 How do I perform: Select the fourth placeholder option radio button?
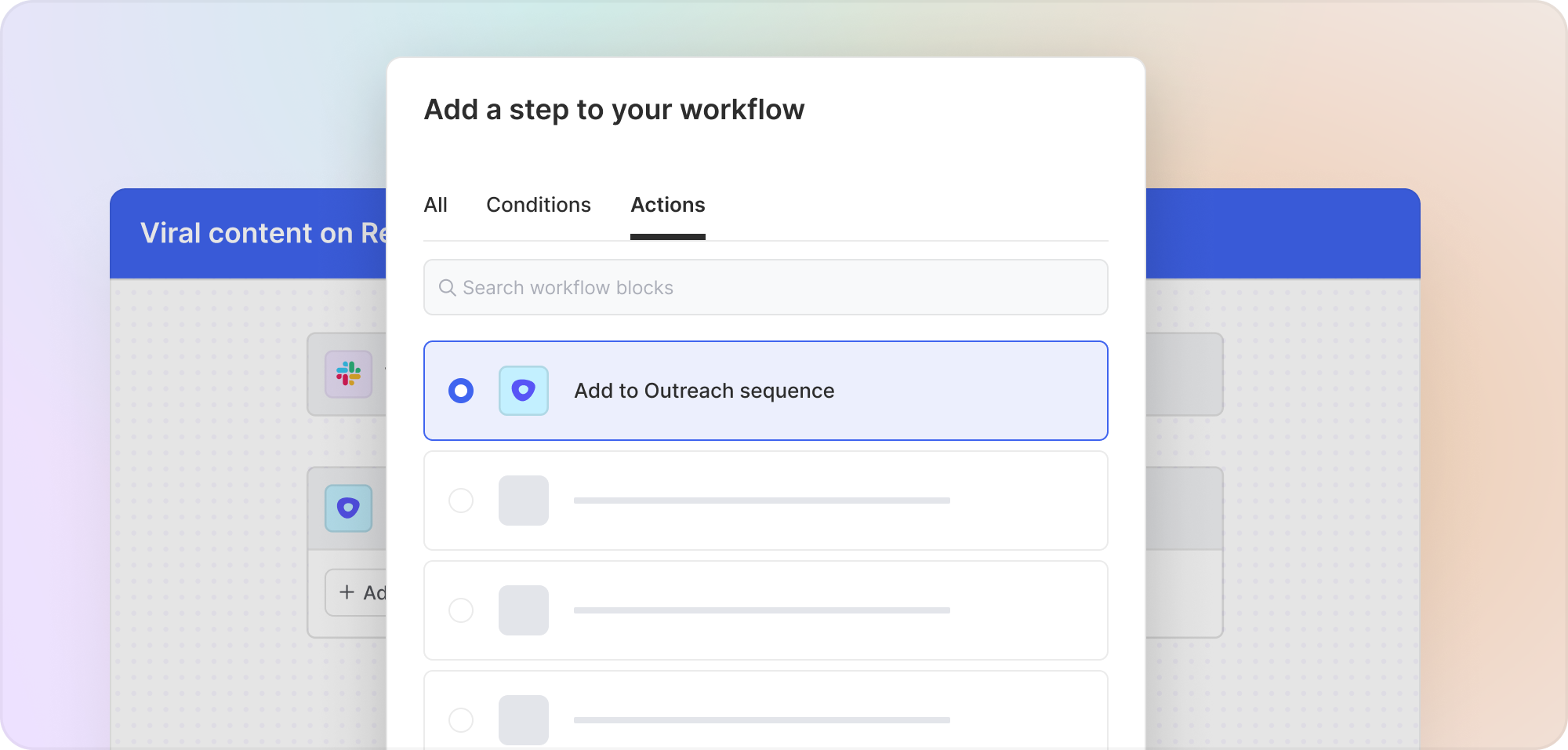pyautogui.click(x=461, y=720)
